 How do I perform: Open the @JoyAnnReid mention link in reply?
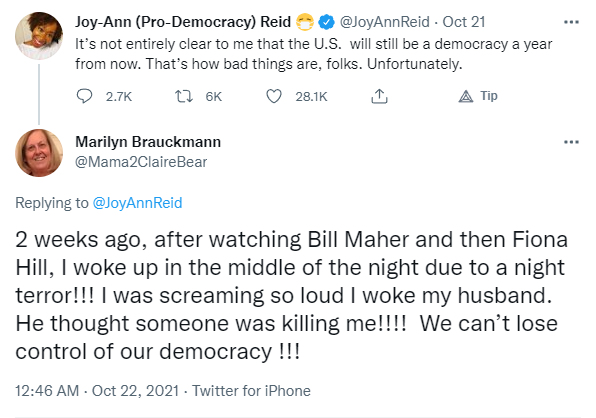[x=137, y=203]
